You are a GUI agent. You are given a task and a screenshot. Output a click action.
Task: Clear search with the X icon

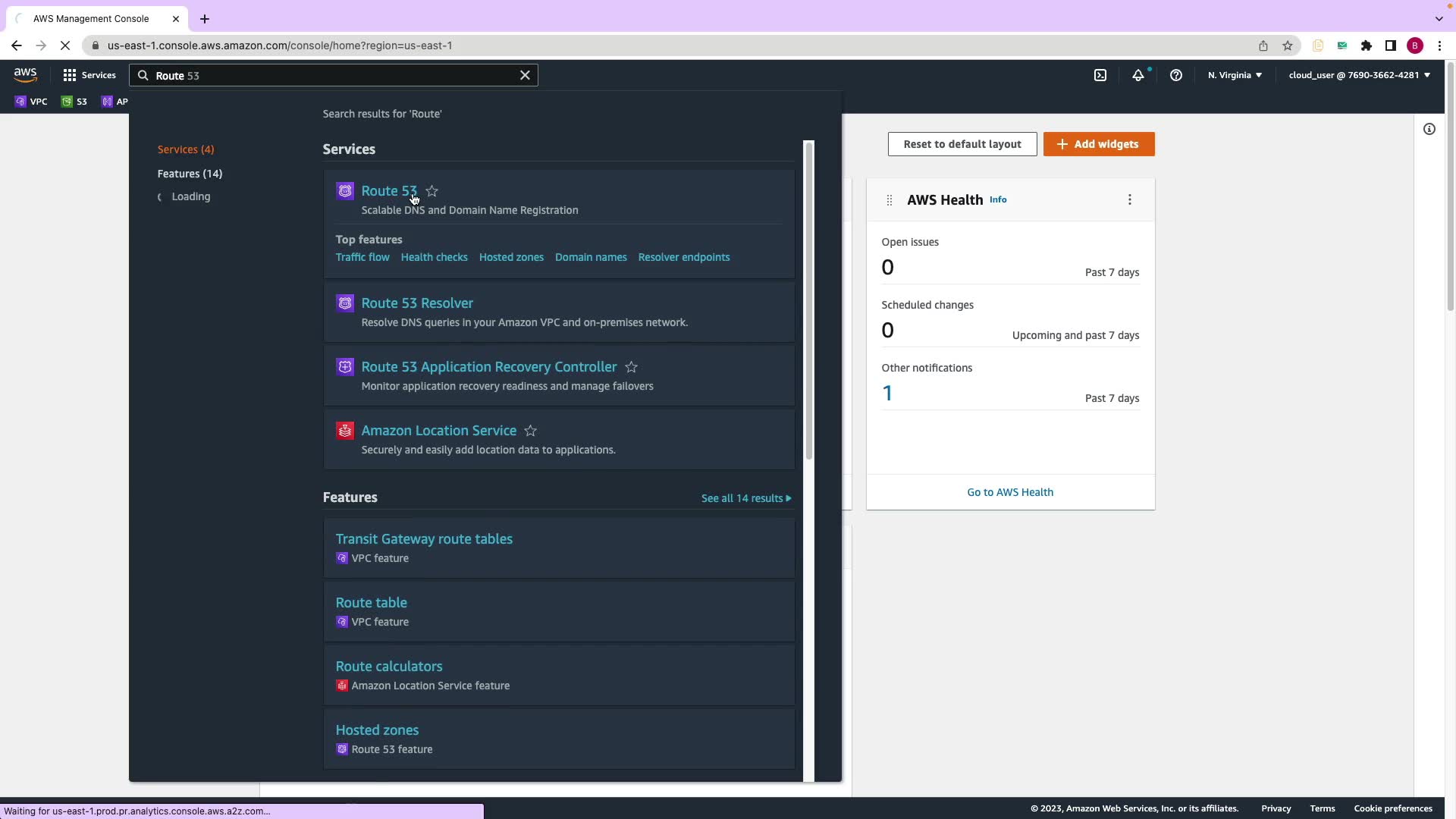click(525, 75)
